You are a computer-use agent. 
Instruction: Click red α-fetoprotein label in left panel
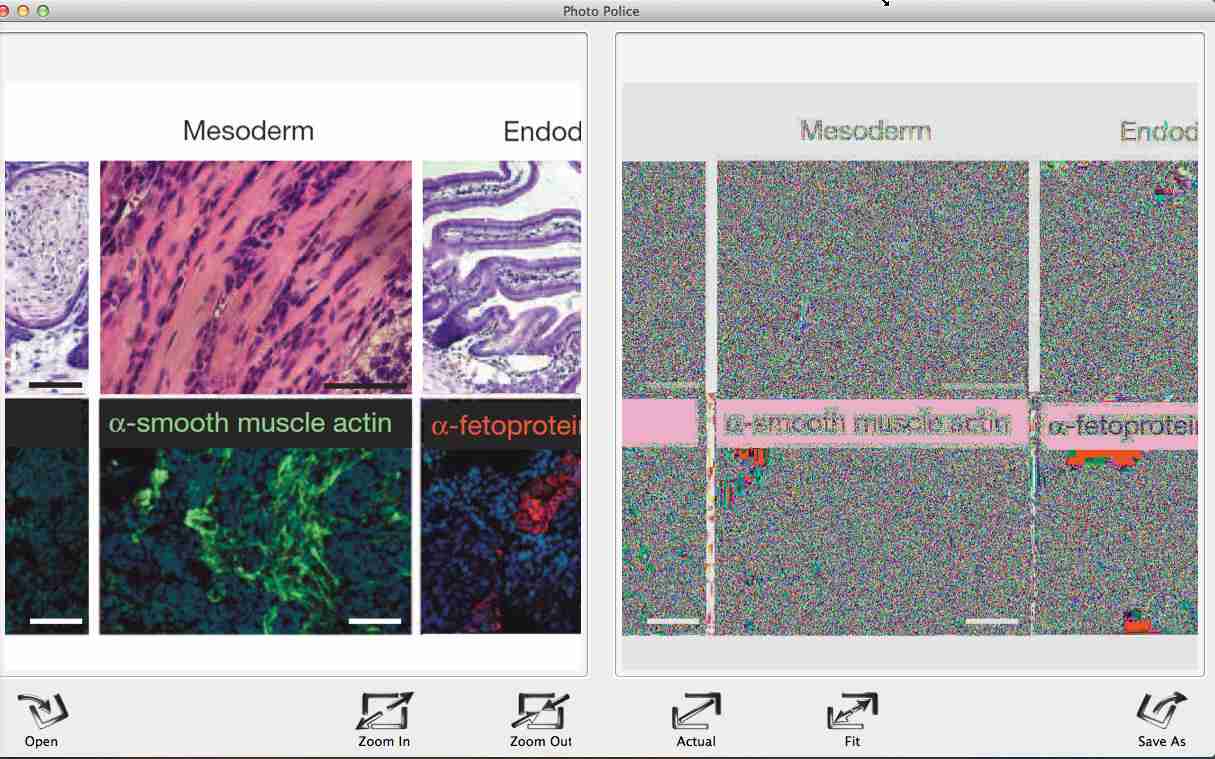pyautogui.click(x=505, y=426)
